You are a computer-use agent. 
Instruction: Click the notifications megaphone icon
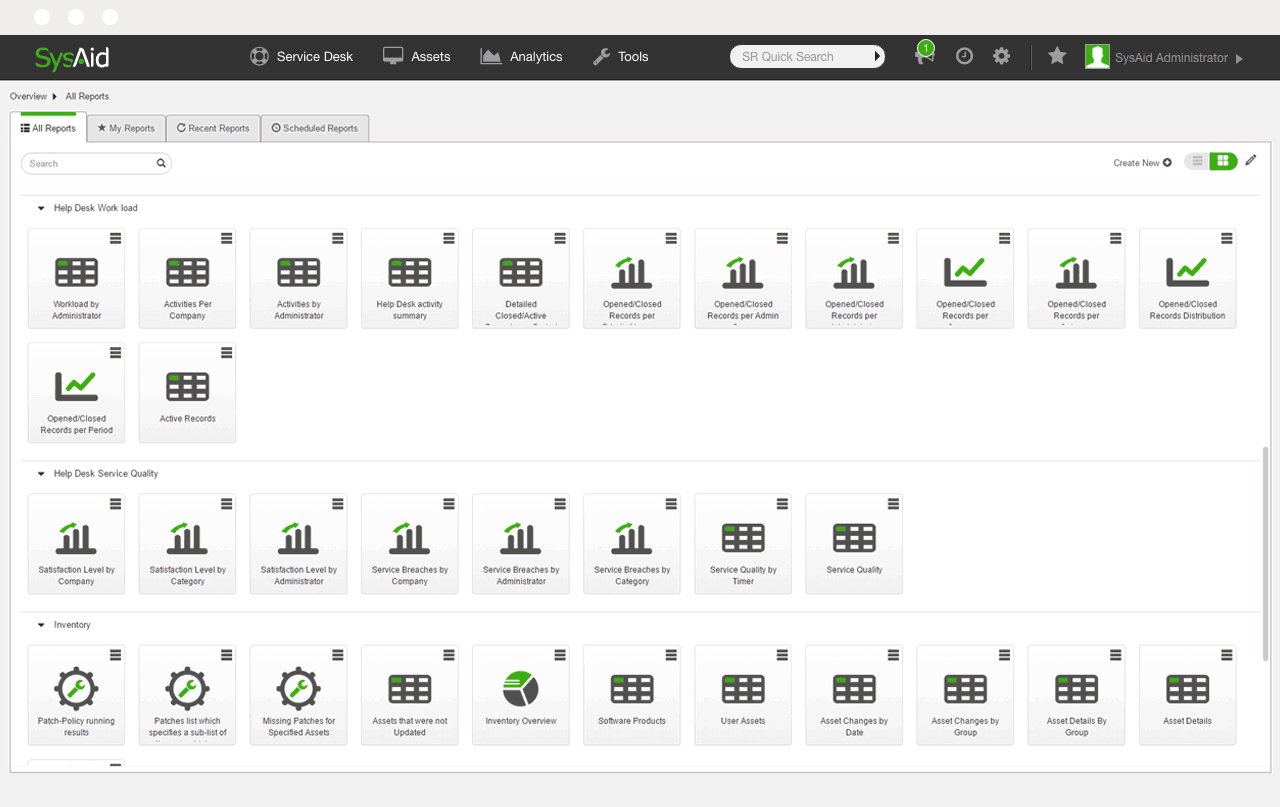(923, 57)
